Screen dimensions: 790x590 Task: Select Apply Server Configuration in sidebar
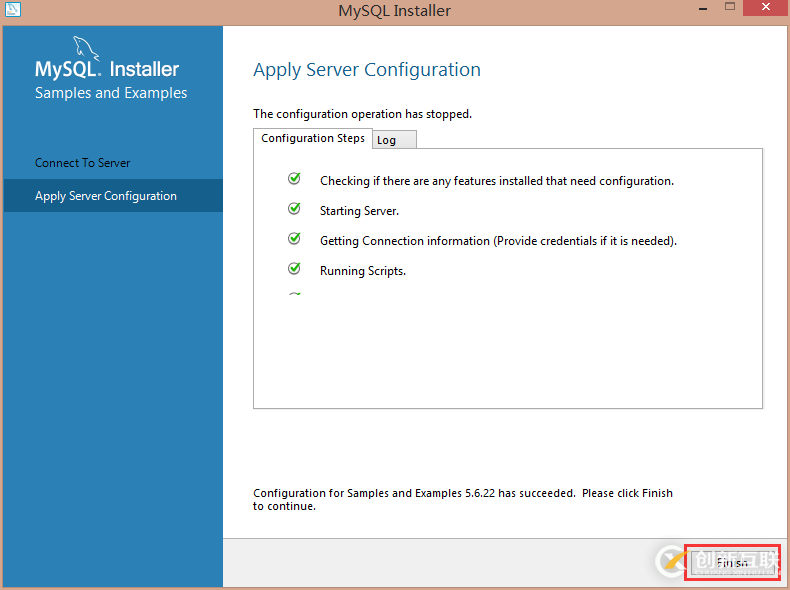(x=106, y=196)
